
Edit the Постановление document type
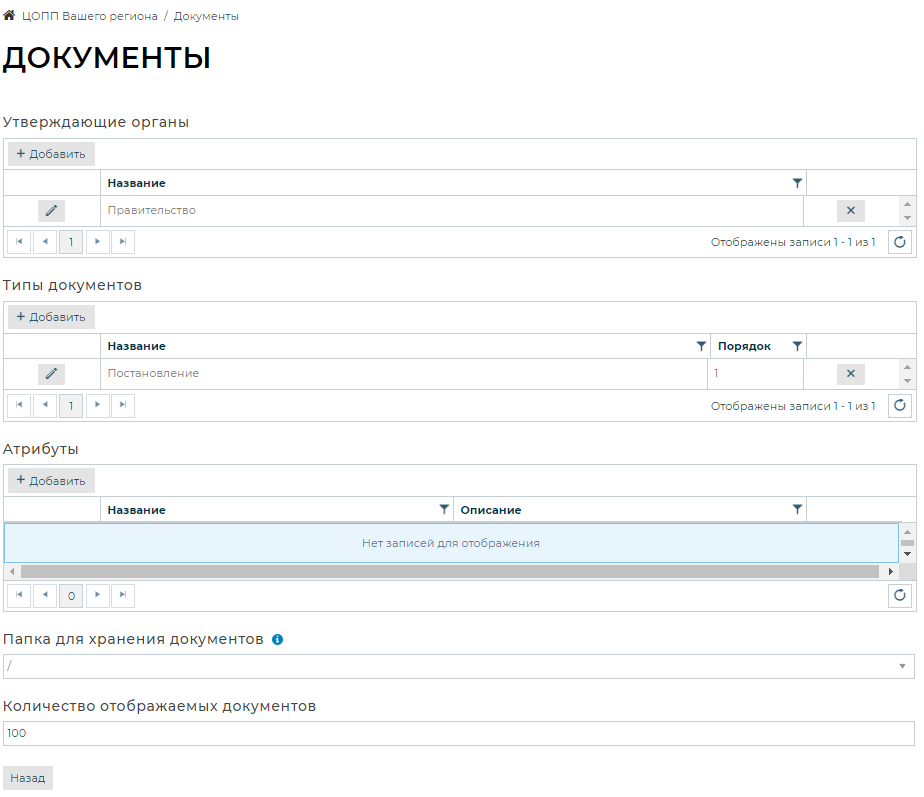pos(51,374)
